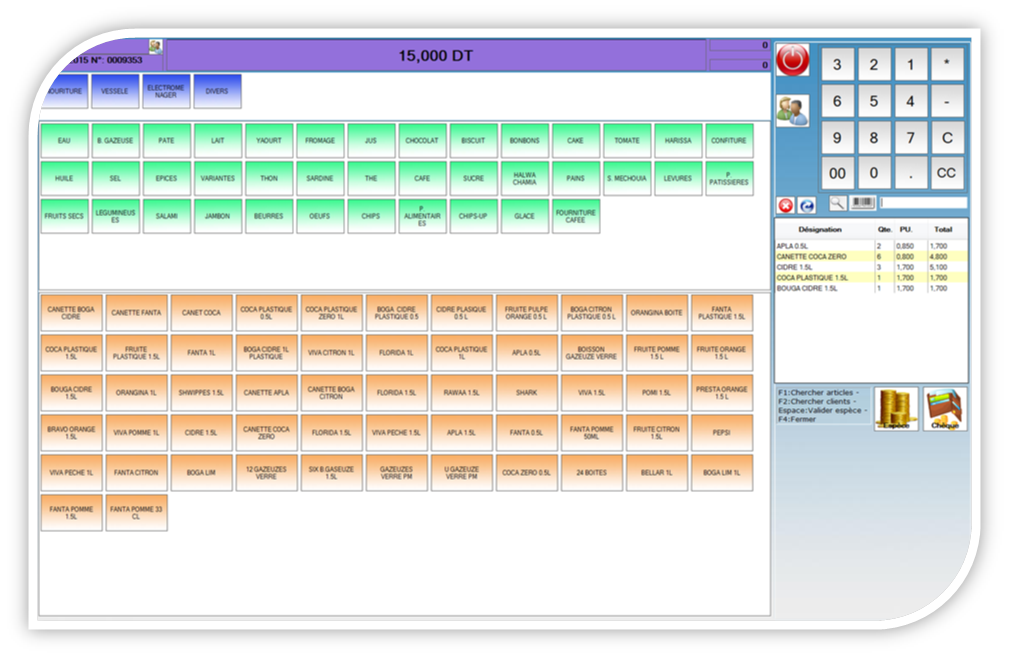Open the EAU subcategory
1009x658 pixels.
tap(64, 141)
